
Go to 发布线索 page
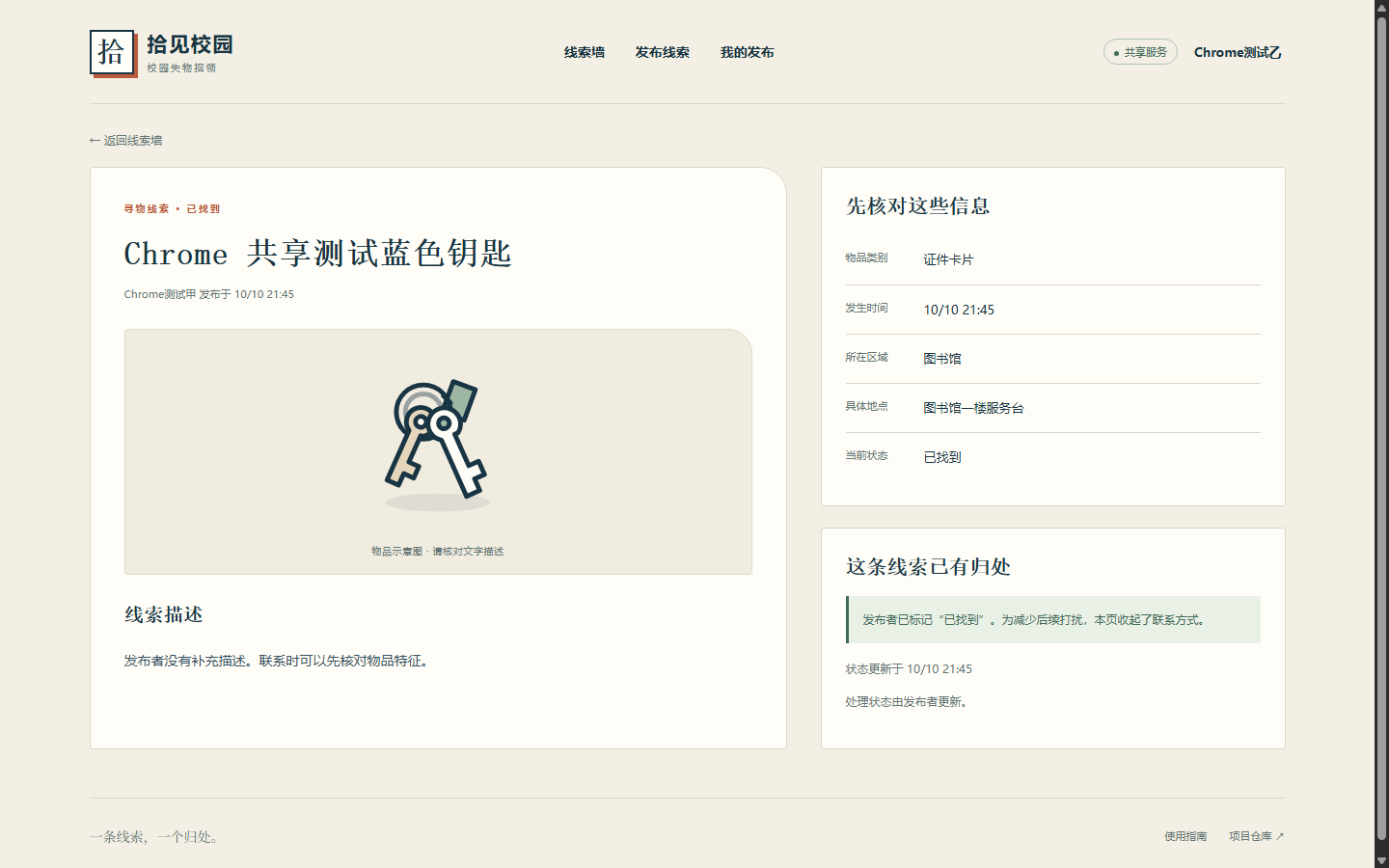point(662,52)
